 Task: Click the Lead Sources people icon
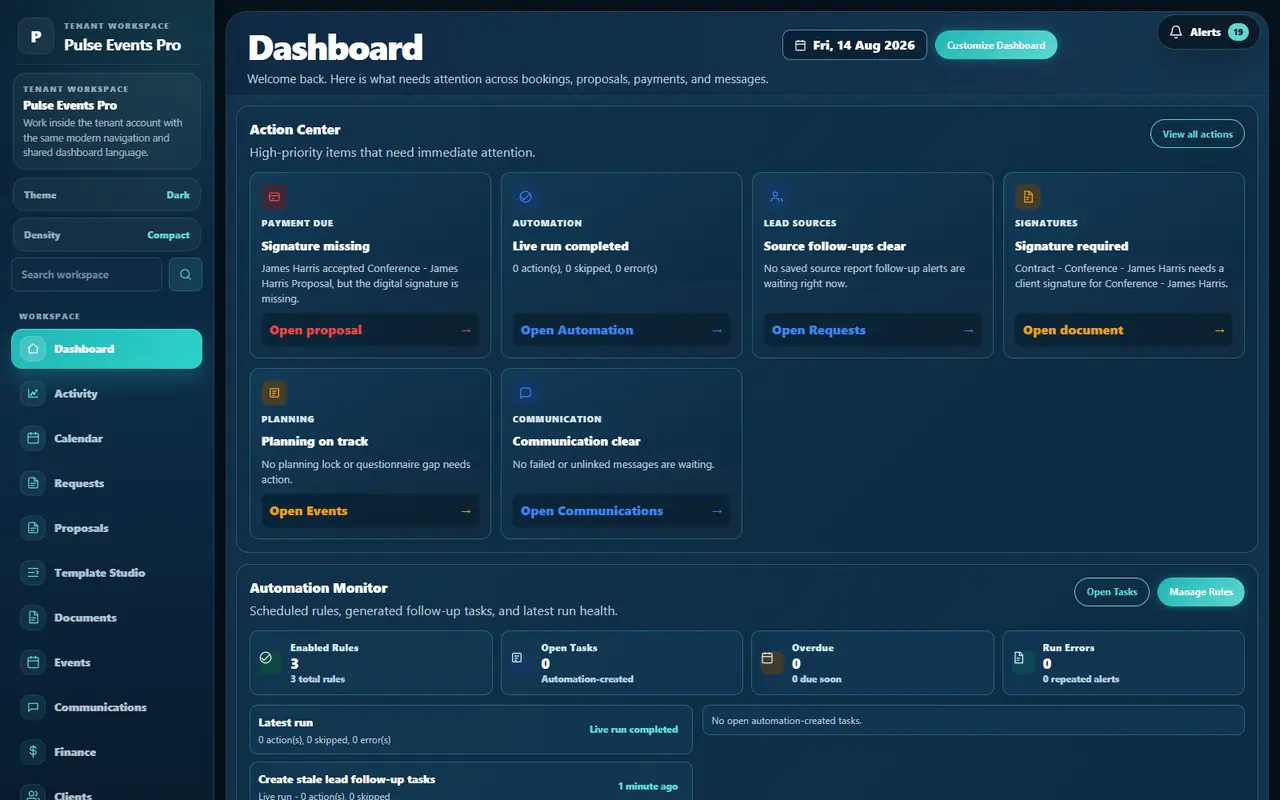point(776,197)
